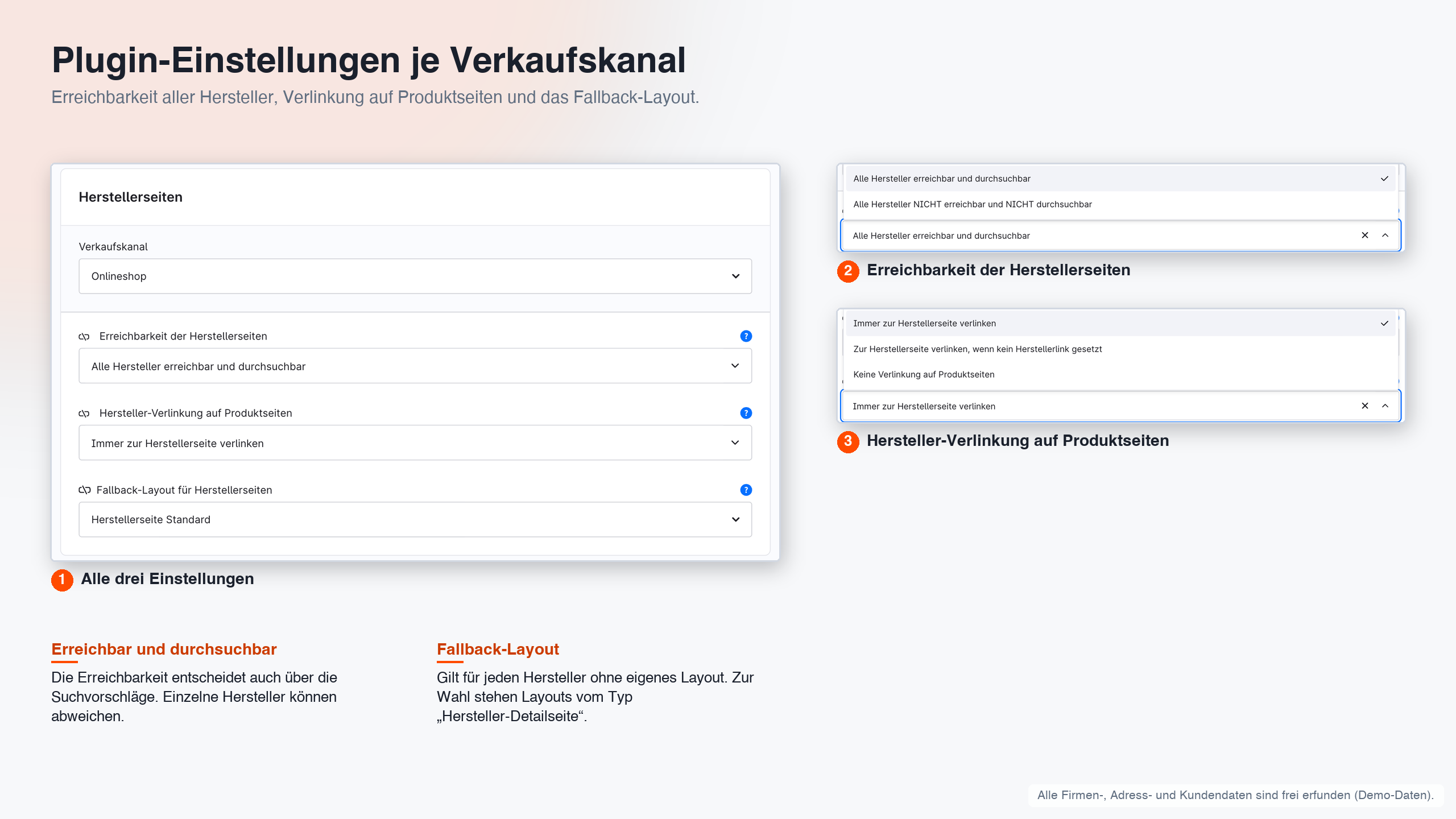1456x819 pixels.
Task: Click the 'Verkaufskanal' field label
Action: point(113,247)
